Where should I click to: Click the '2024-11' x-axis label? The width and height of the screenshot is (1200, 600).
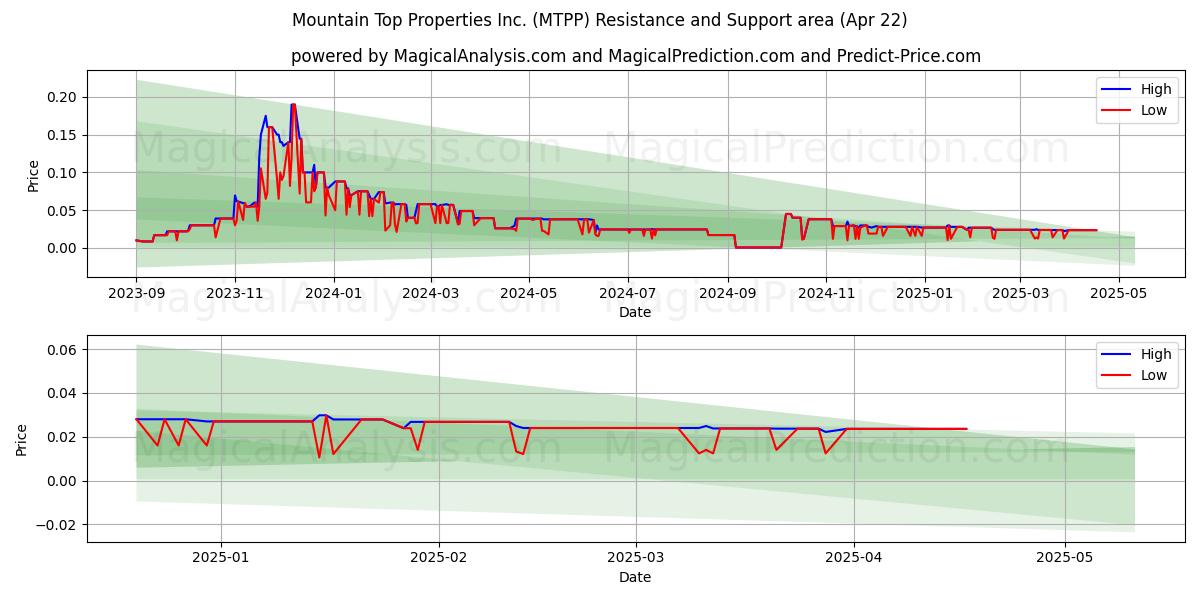[x=826, y=294]
